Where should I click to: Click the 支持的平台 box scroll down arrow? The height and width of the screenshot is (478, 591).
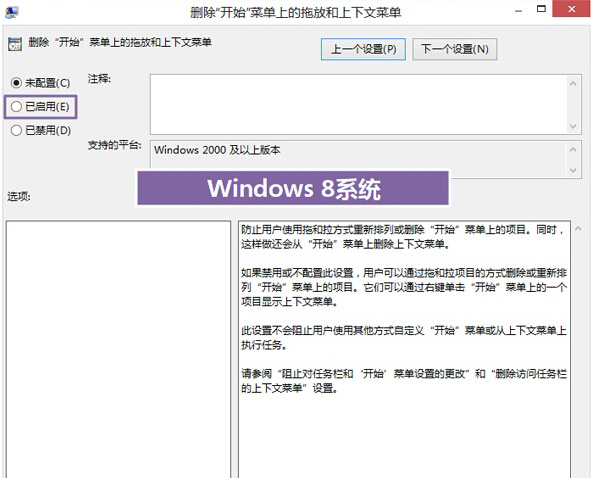point(573,170)
